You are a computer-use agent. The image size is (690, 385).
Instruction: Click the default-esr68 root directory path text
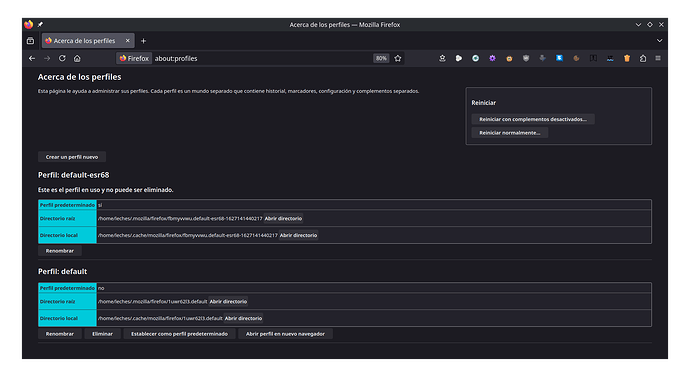[x=180, y=219]
